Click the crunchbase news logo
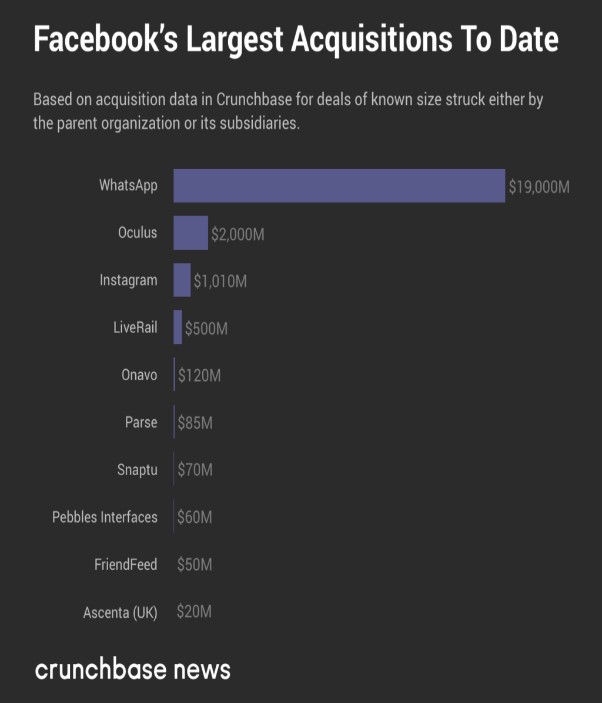The height and width of the screenshot is (703, 602). point(132,669)
